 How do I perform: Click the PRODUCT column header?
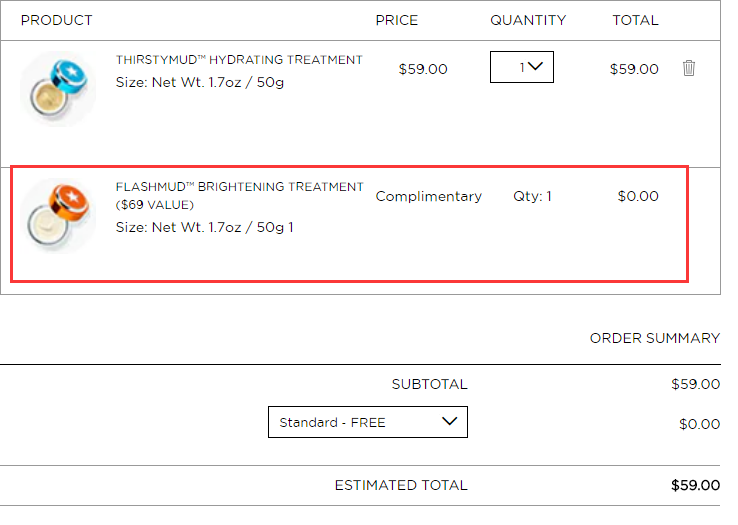click(x=56, y=20)
